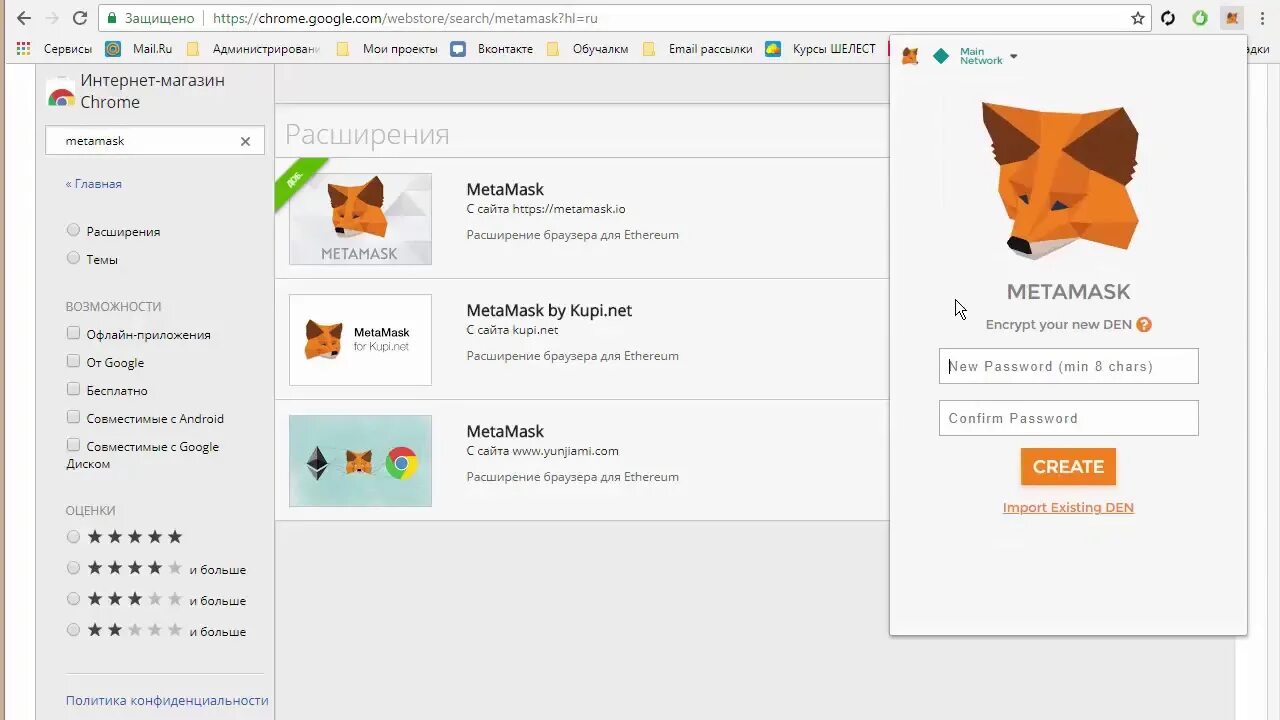Click the large MetaMask fox logo
This screenshot has width=1280, height=720.
[x=1060, y=180]
